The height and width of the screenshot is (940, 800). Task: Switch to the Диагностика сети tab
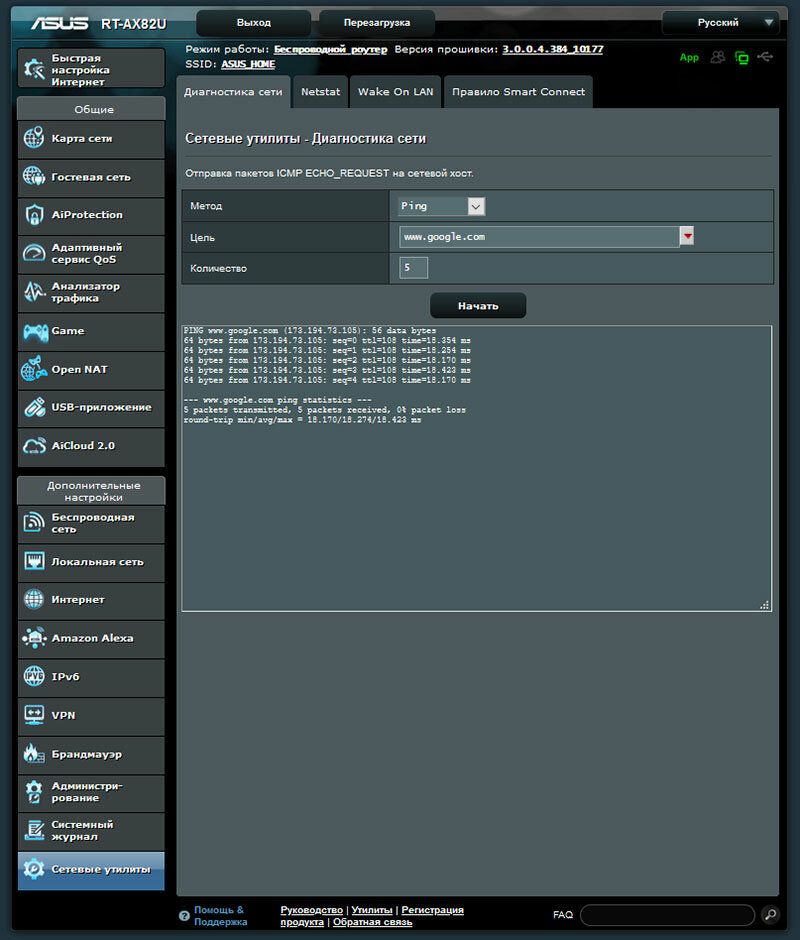(x=233, y=92)
